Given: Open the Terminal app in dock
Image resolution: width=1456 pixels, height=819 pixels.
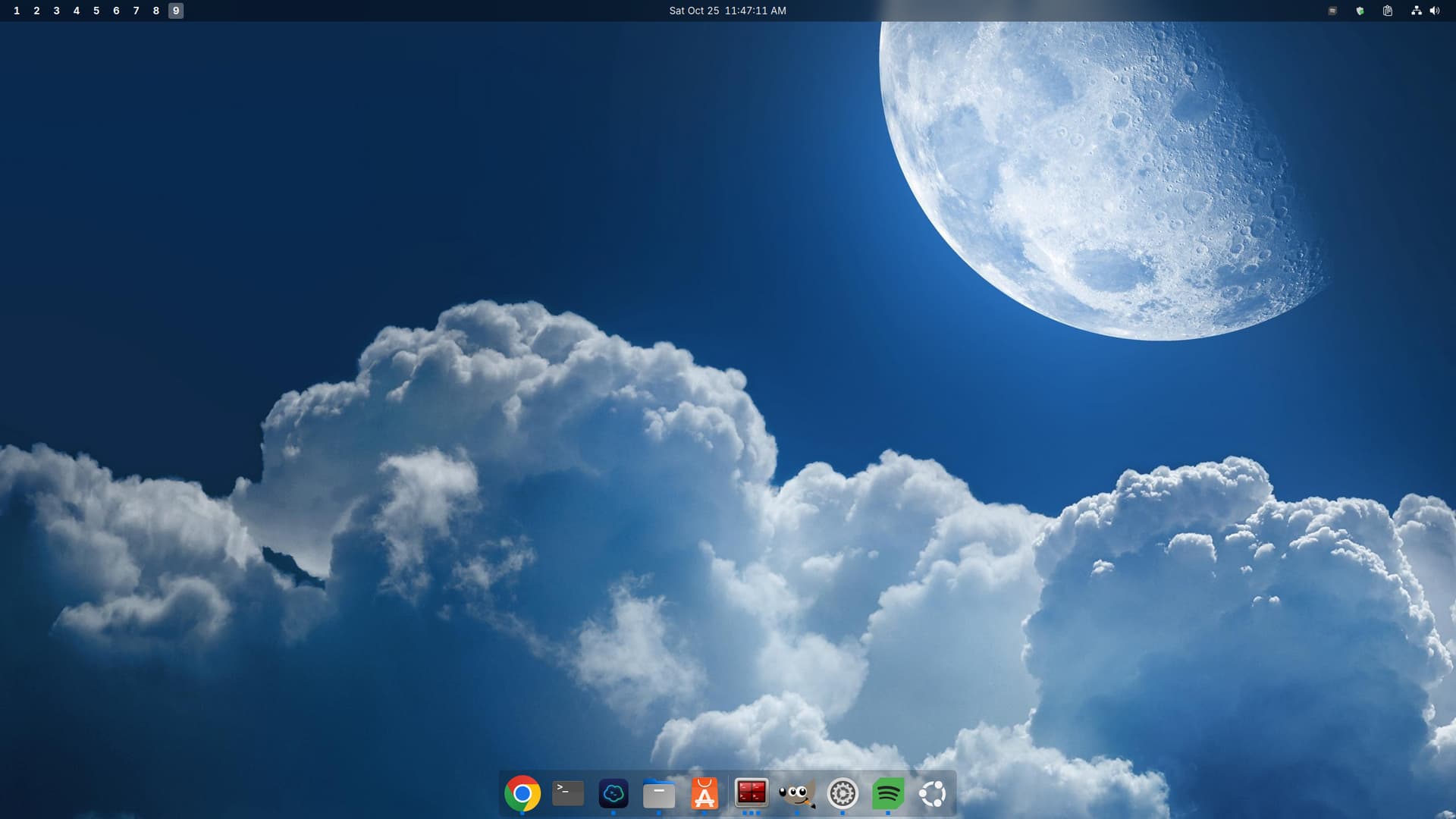Looking at the screenshot, I should [568, 793].
